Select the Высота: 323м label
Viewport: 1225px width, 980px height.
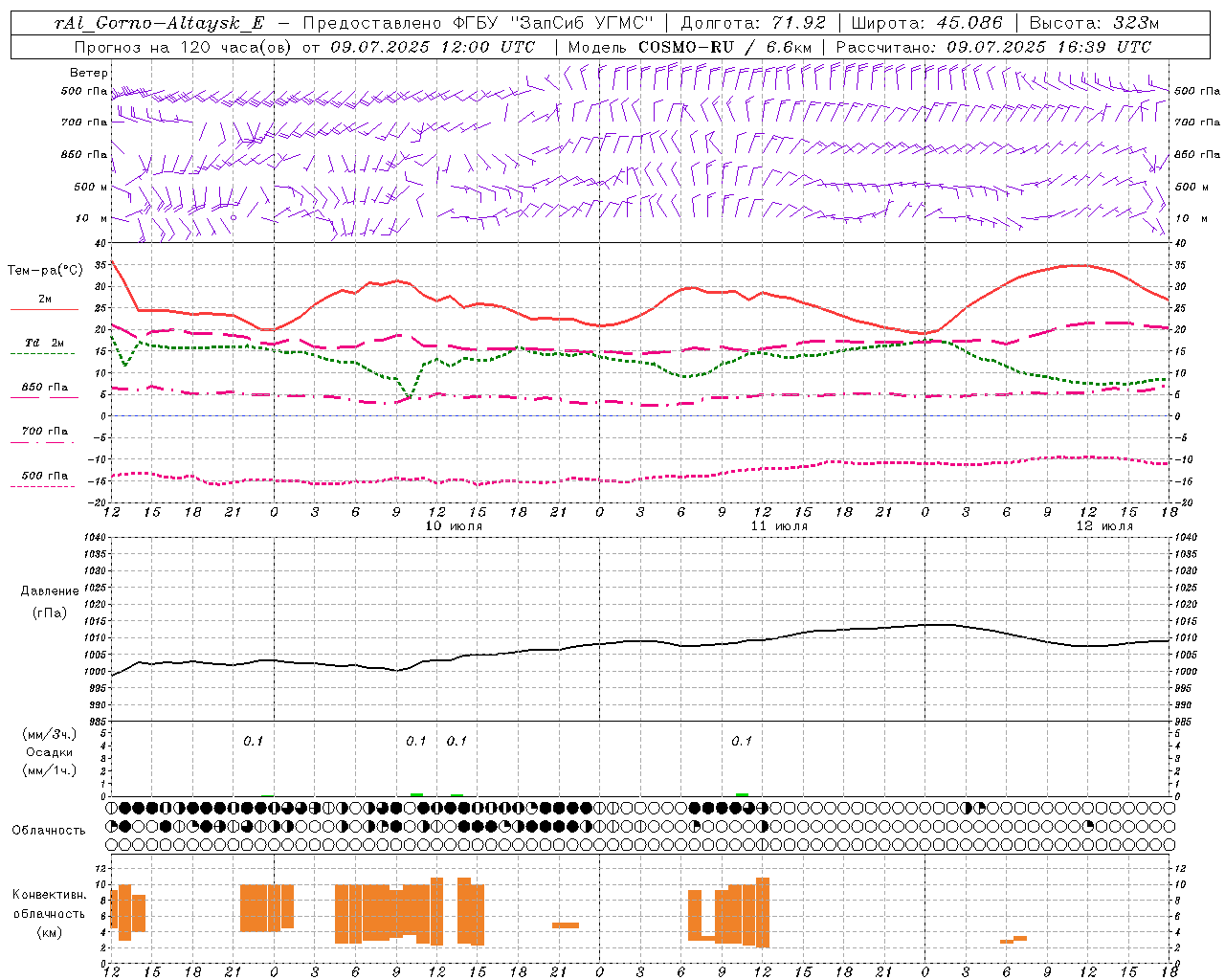point(1094,23)
